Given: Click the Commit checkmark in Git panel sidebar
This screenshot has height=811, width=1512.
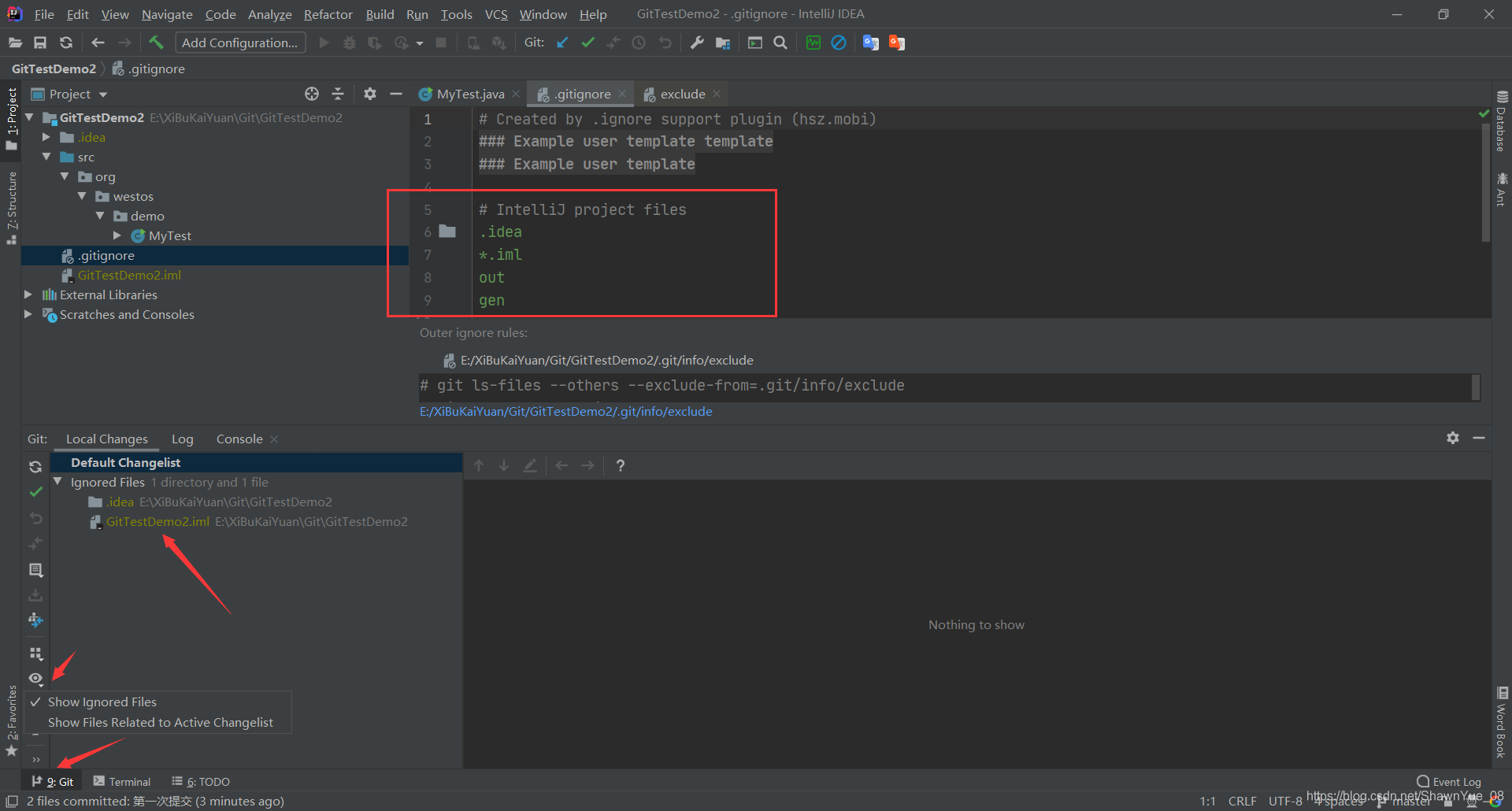Looking at the screenshot, I should [x=35, y=492].
